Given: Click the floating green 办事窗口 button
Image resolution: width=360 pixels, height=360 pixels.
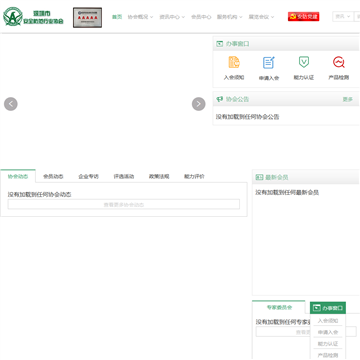Looking at the screenshot, I should 328,308.
